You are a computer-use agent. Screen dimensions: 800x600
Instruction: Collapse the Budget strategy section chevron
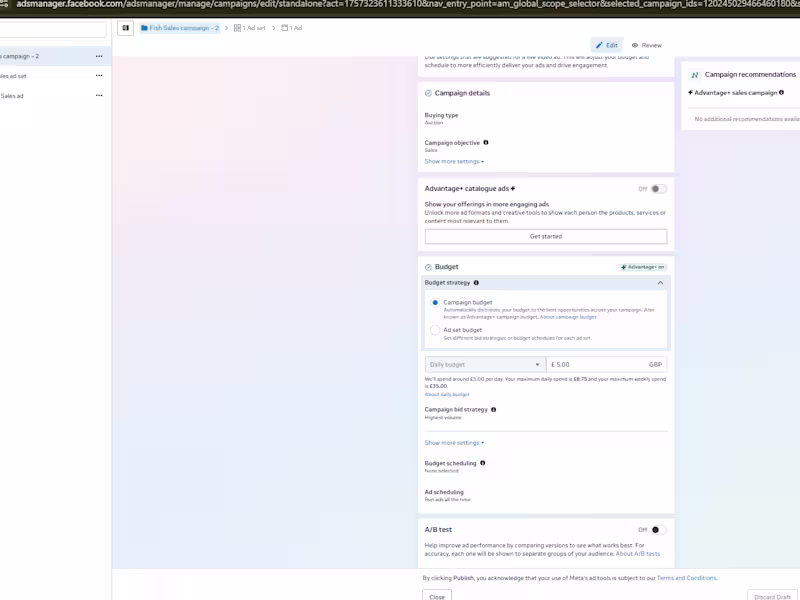coord(660,283)
